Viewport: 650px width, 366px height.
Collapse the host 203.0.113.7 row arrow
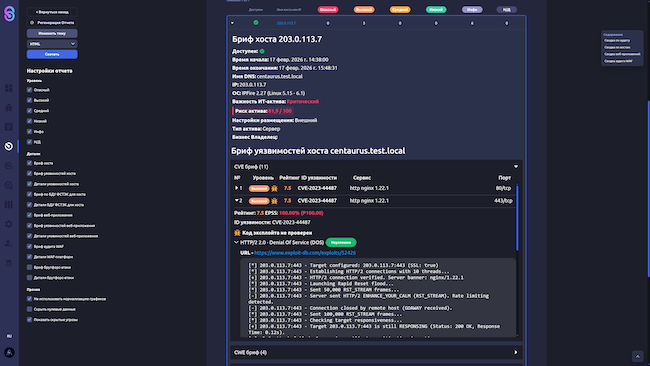232,23
